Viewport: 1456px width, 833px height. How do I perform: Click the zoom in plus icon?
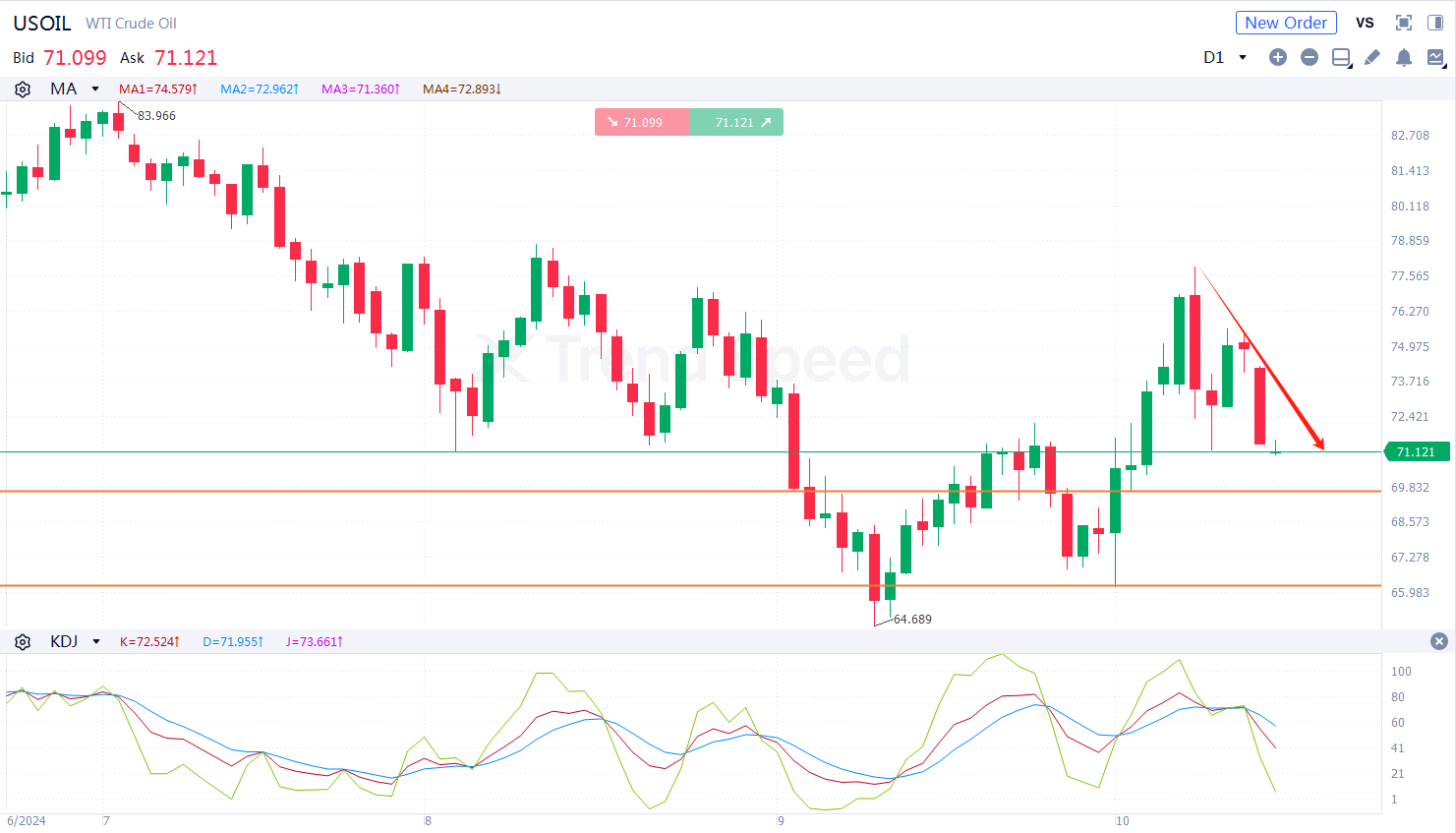pos(1277,57)
